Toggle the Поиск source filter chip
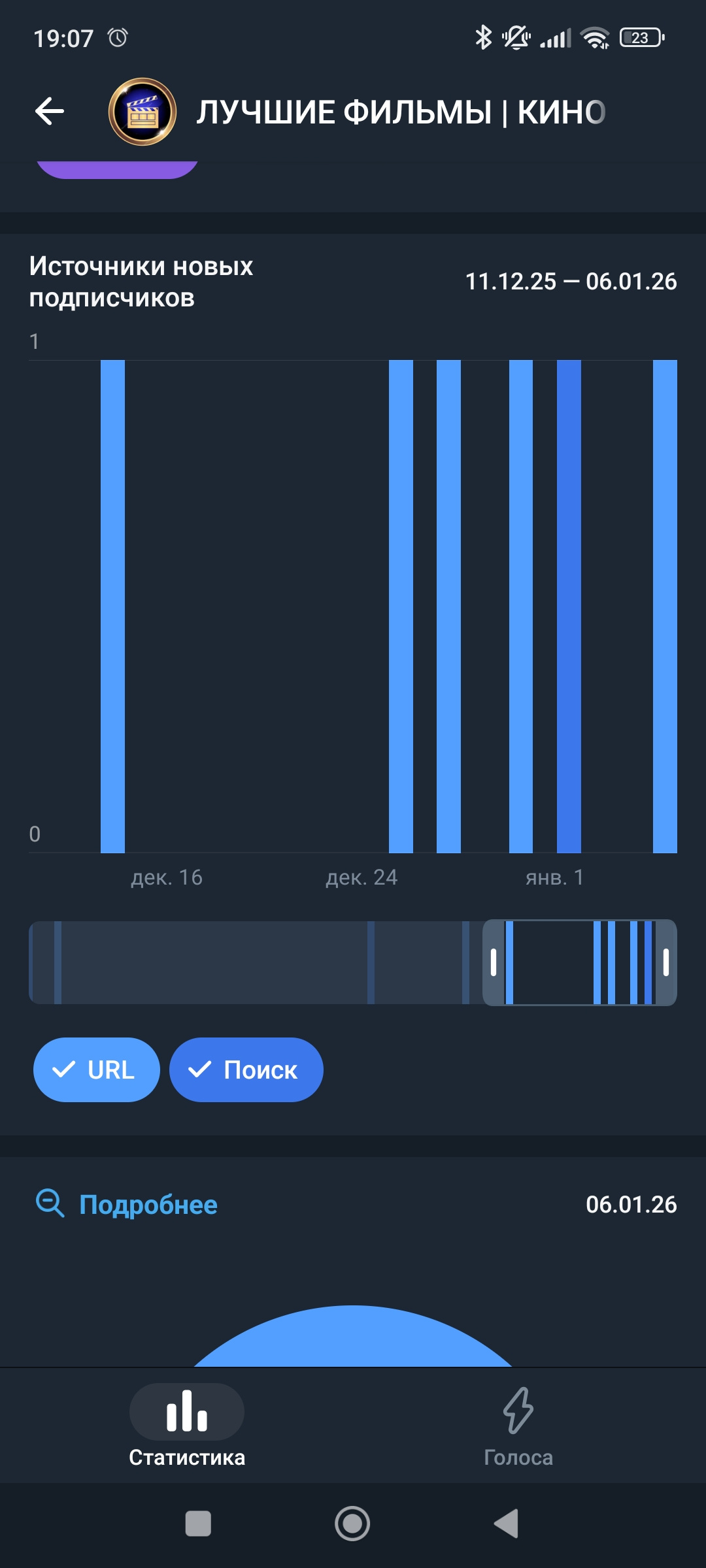This screenshot has height=1568, width=706. (x=246, y=1070)
